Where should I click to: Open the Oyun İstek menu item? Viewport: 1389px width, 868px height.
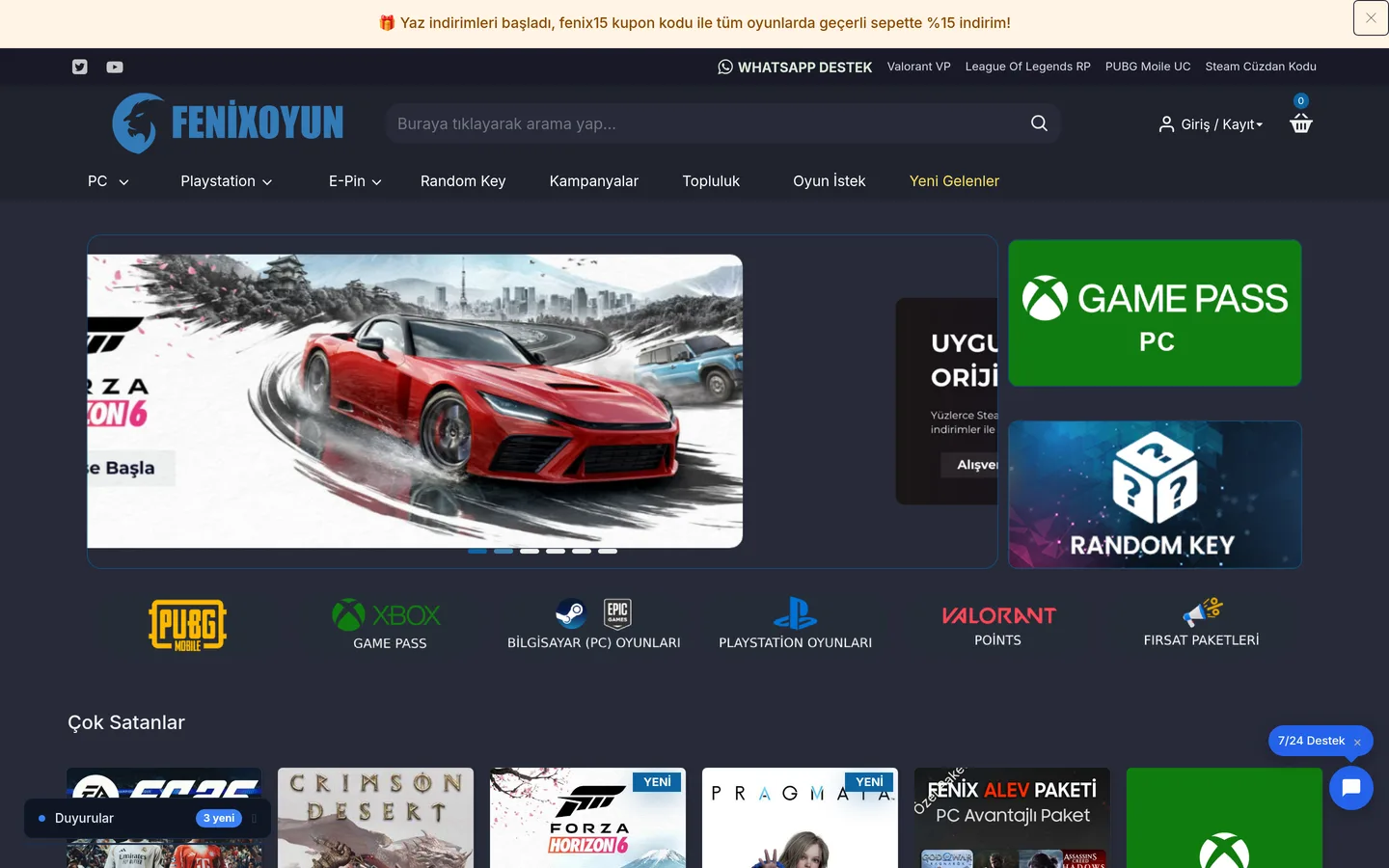tap(830, 181)
